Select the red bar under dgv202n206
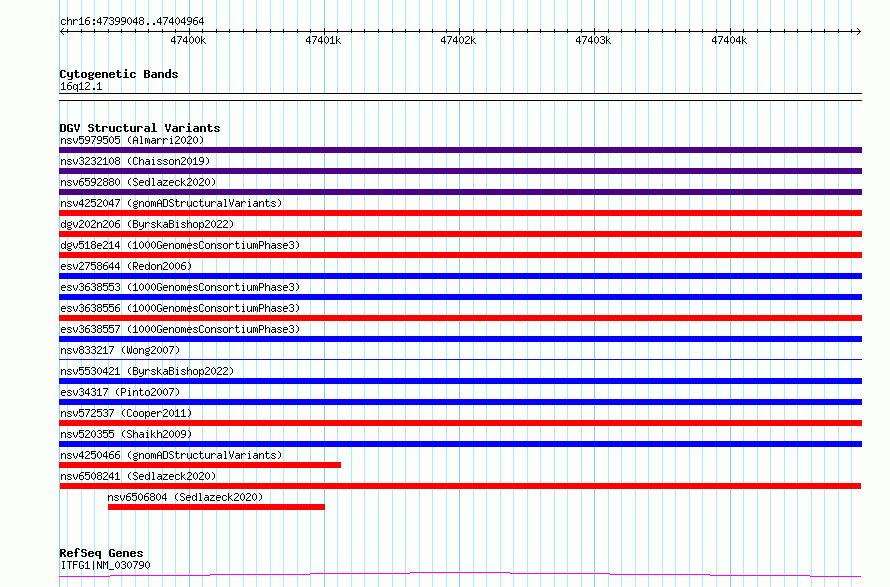 (x=460, y=234)
